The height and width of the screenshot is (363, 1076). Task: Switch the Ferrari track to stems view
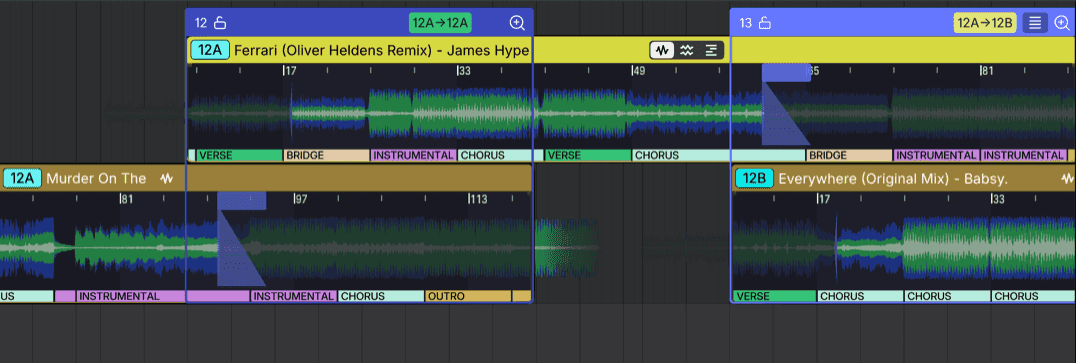pos(686,50)
